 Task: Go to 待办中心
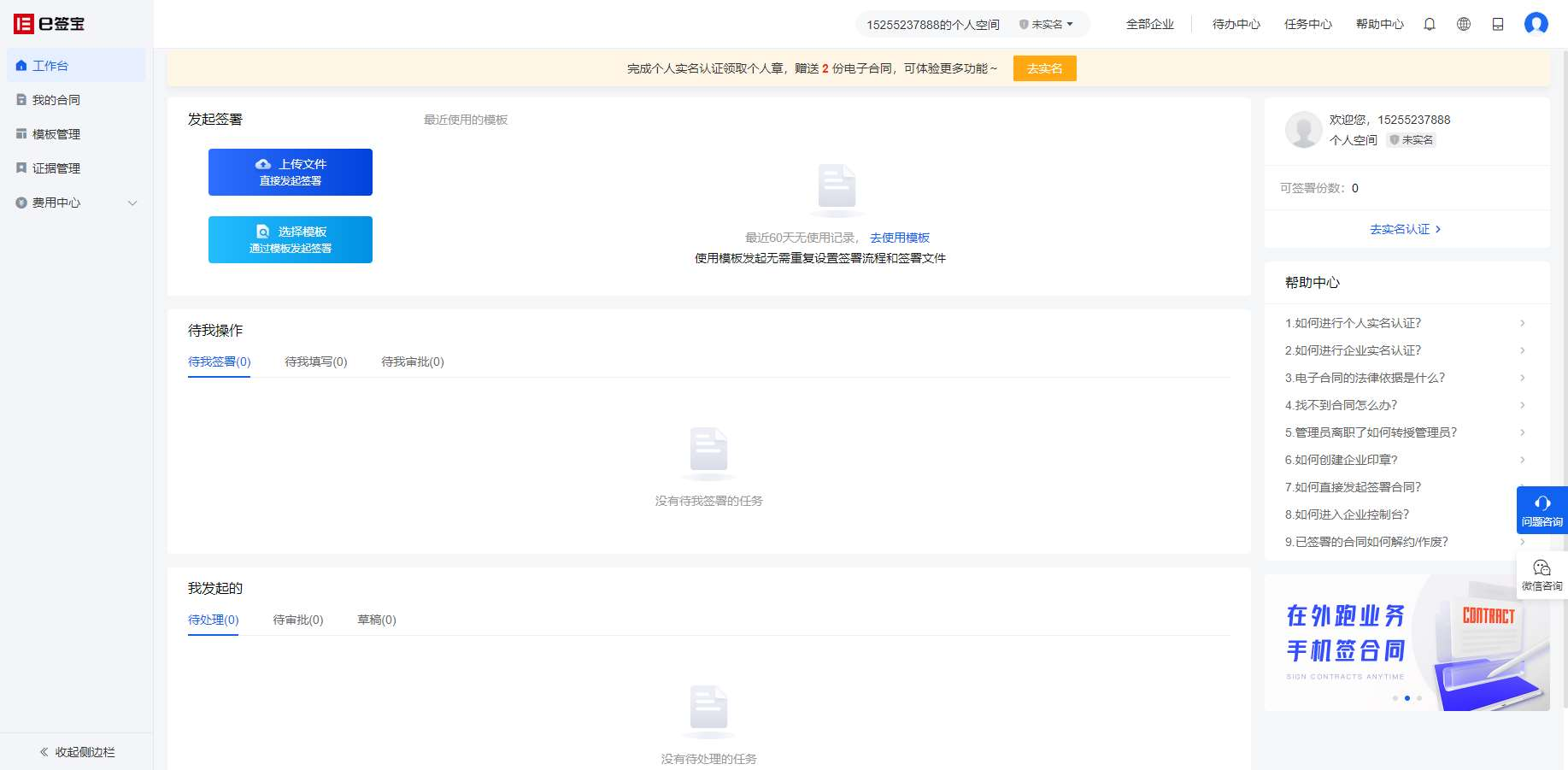1236,24
